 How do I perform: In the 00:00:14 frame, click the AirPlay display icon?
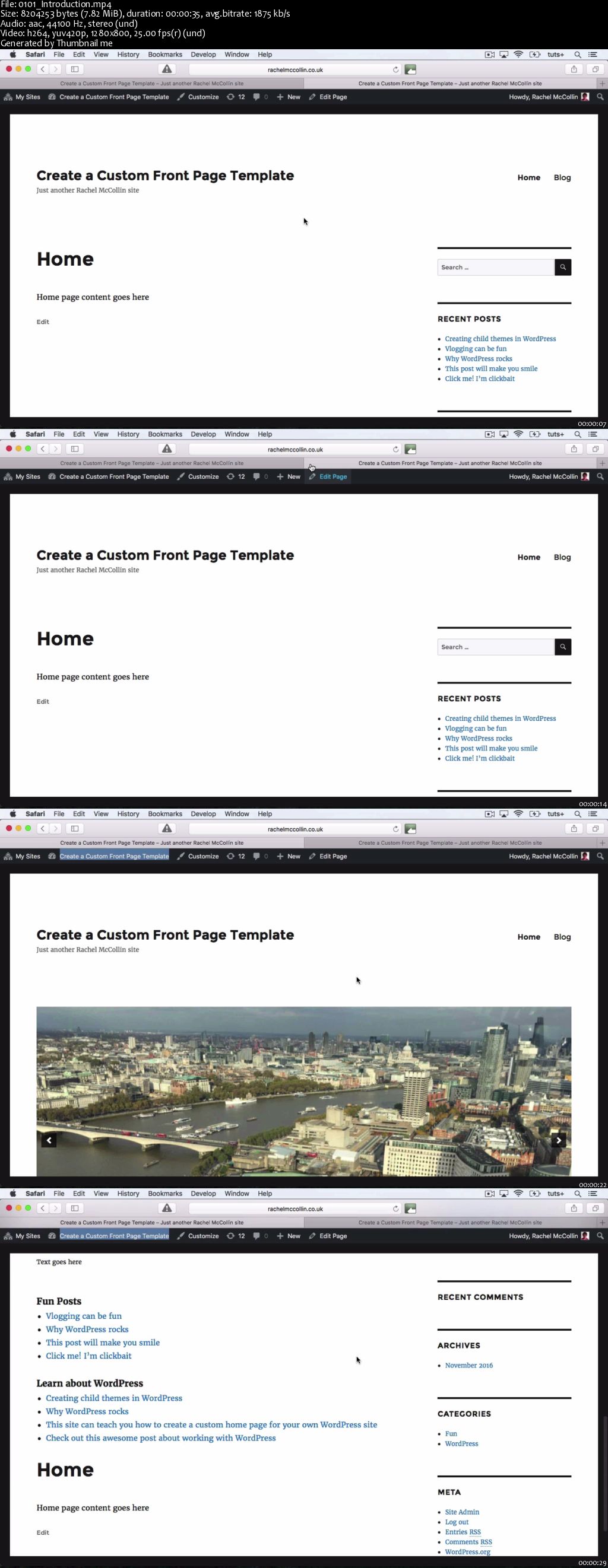[x=504, y=434]
